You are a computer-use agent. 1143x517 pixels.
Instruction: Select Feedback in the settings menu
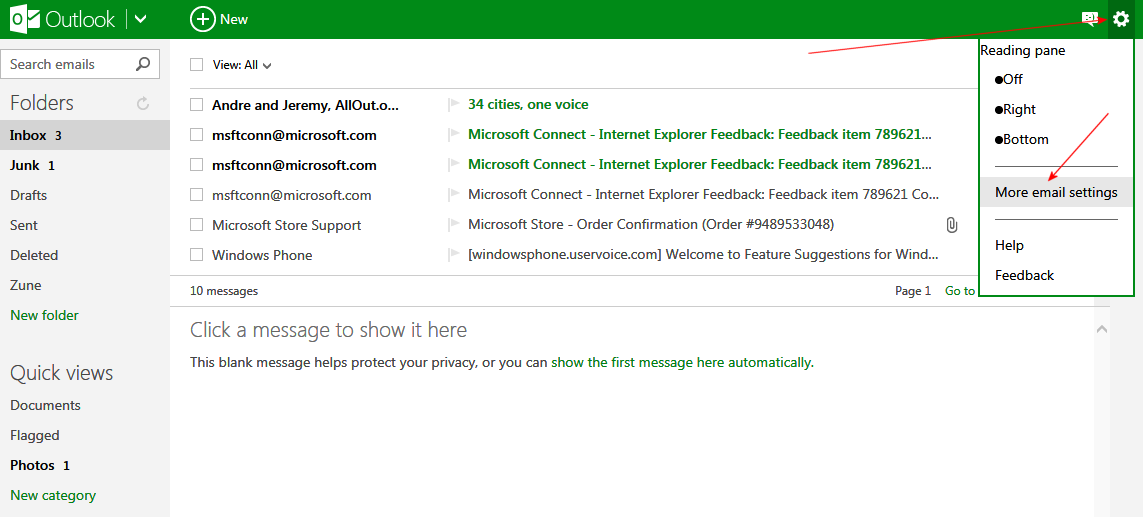coord(1024,275)
